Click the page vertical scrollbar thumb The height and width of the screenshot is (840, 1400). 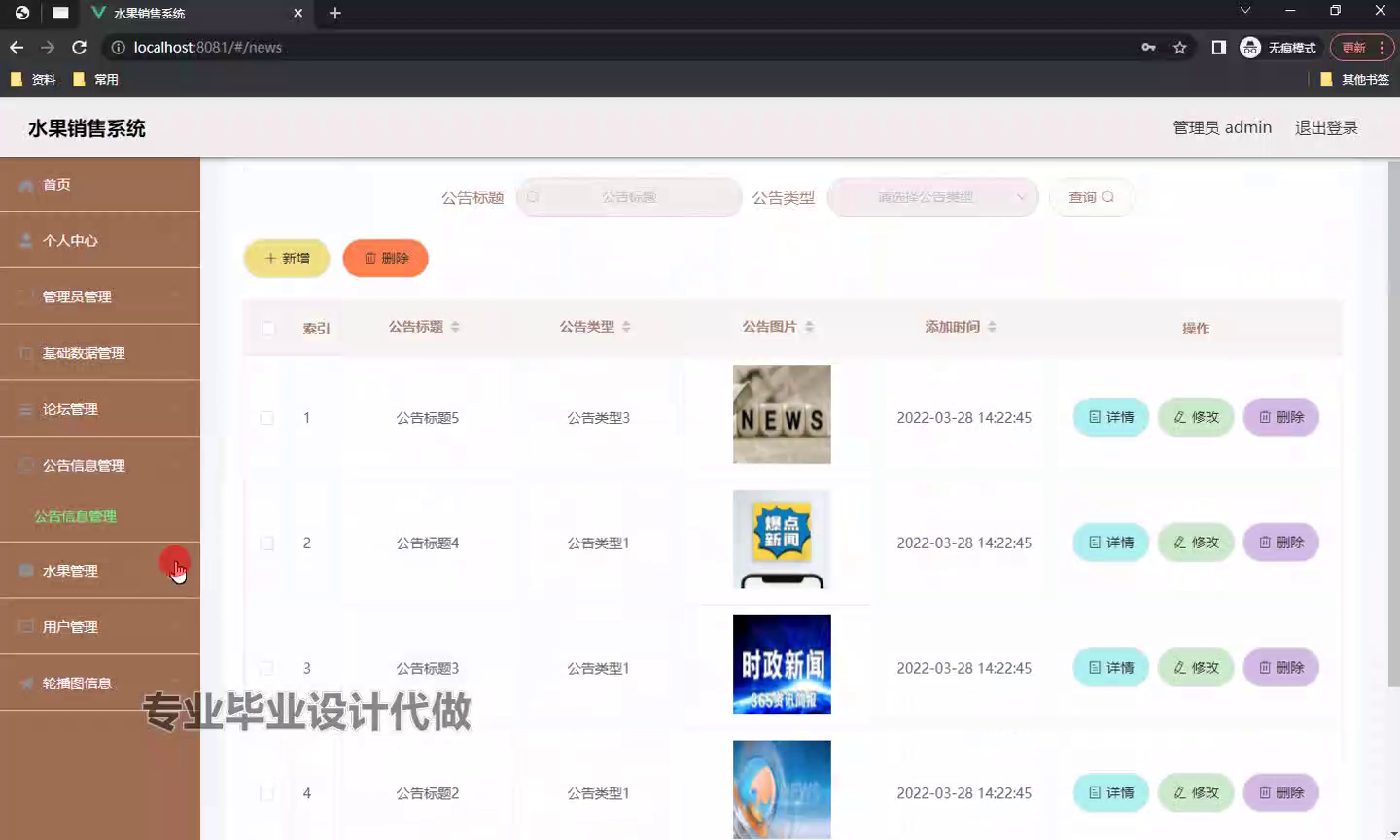1393,423
